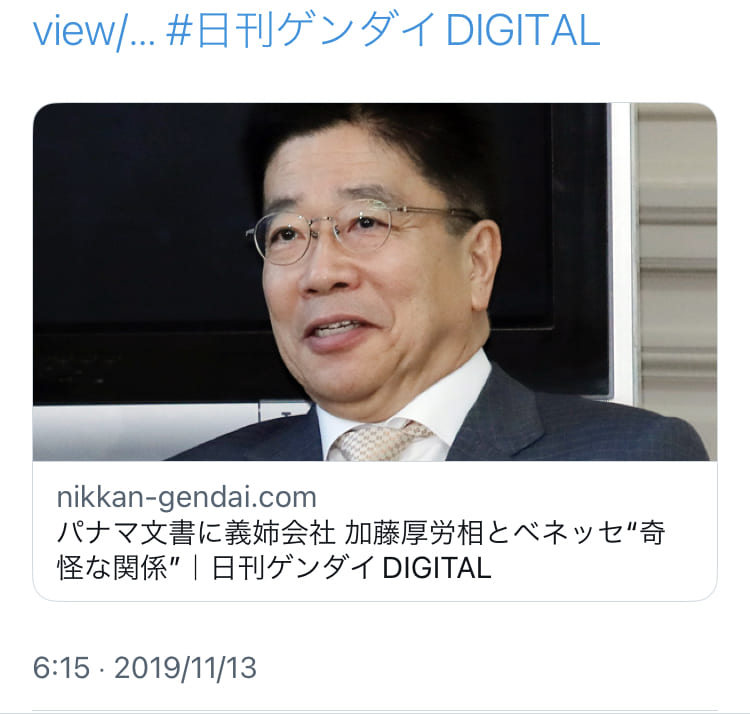Tap the word DIGITAL in blue hashtag
Viewport: 750px width, 714px height.
[x=522, y=31]
